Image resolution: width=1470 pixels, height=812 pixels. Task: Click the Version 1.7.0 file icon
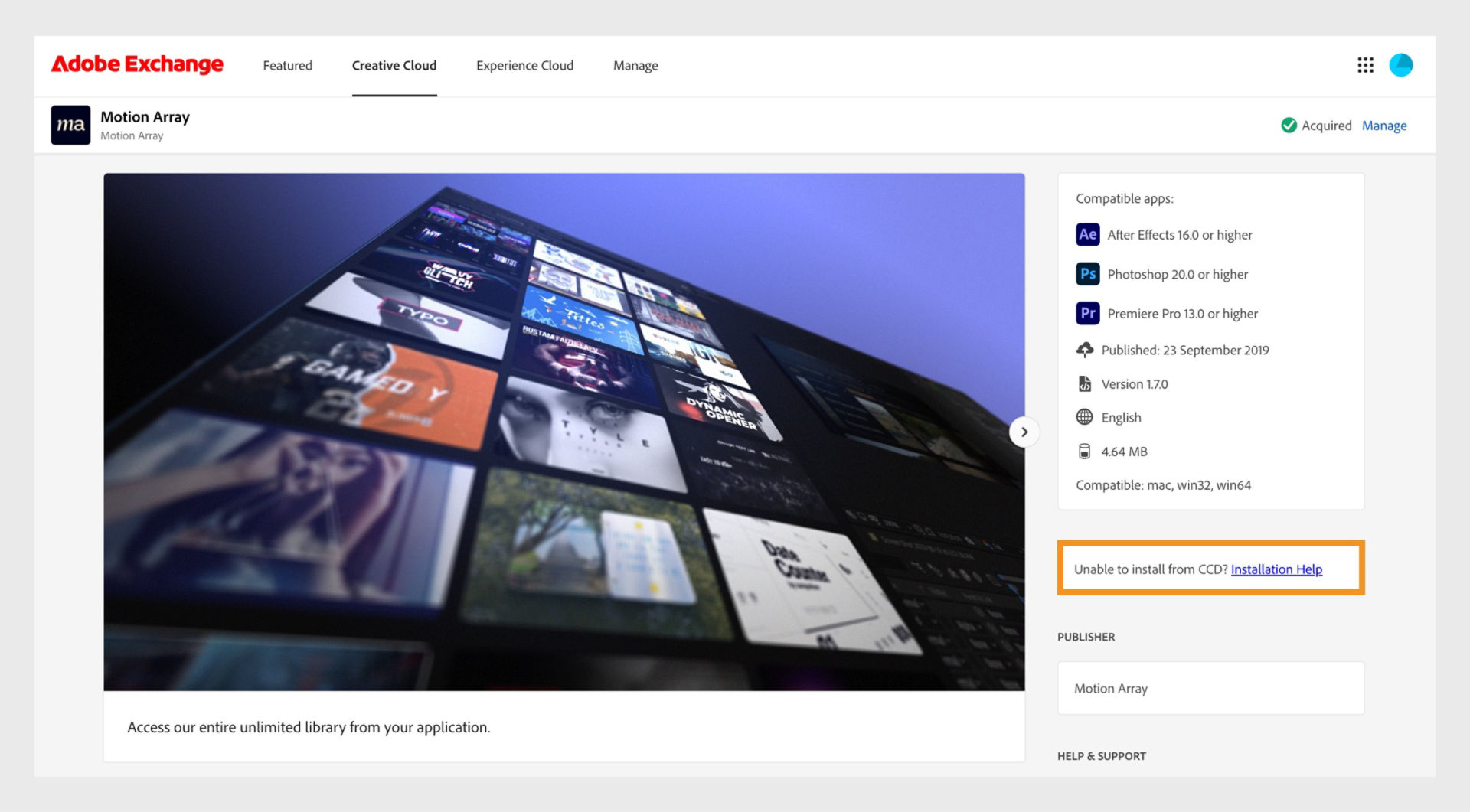[x=1085, y=383]
